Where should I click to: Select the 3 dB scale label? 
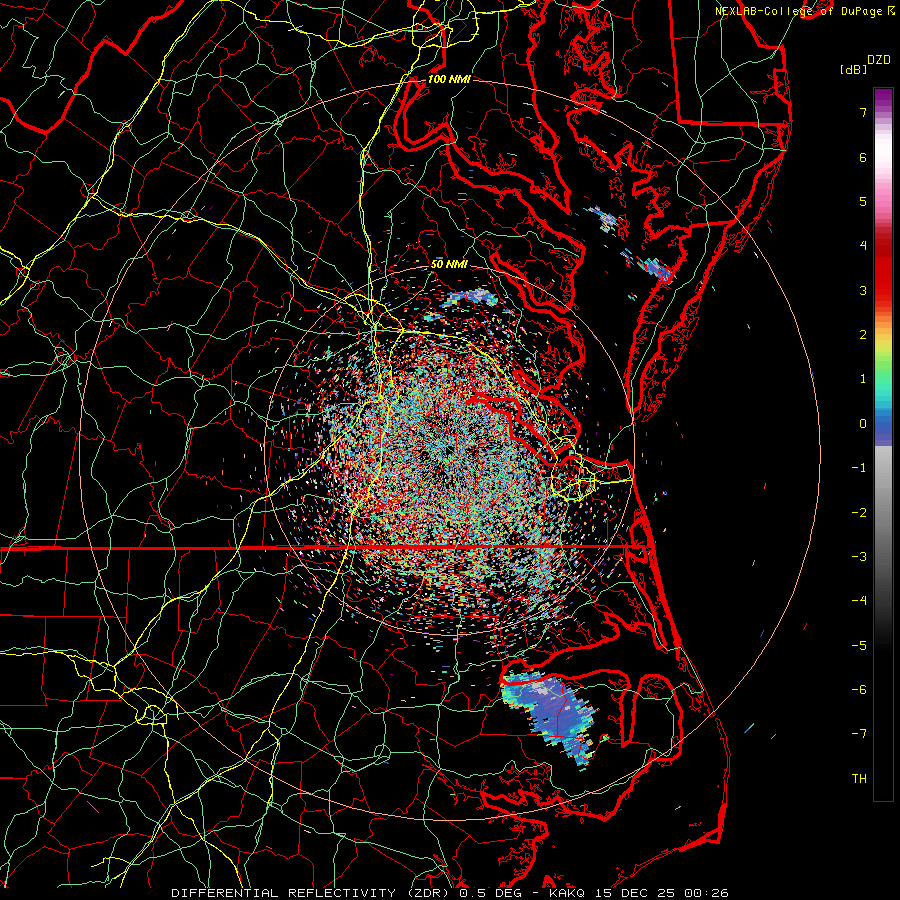pos(863,290)
